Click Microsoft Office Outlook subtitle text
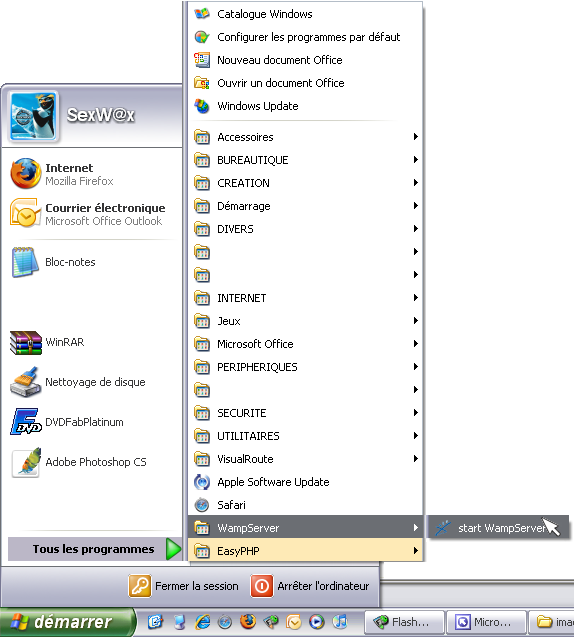The height and width of the screenshot is (637, 574). [104, 221]
